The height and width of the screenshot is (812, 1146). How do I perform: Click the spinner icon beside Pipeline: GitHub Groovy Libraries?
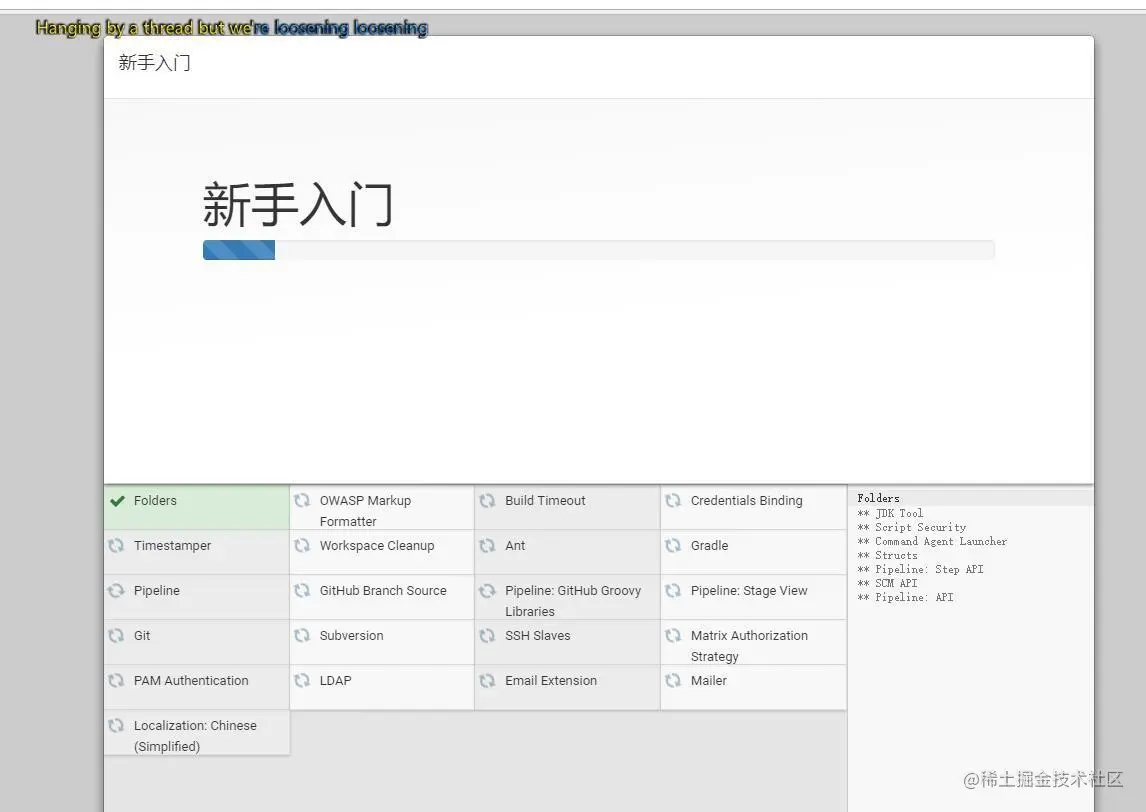[x=487, y=591]
